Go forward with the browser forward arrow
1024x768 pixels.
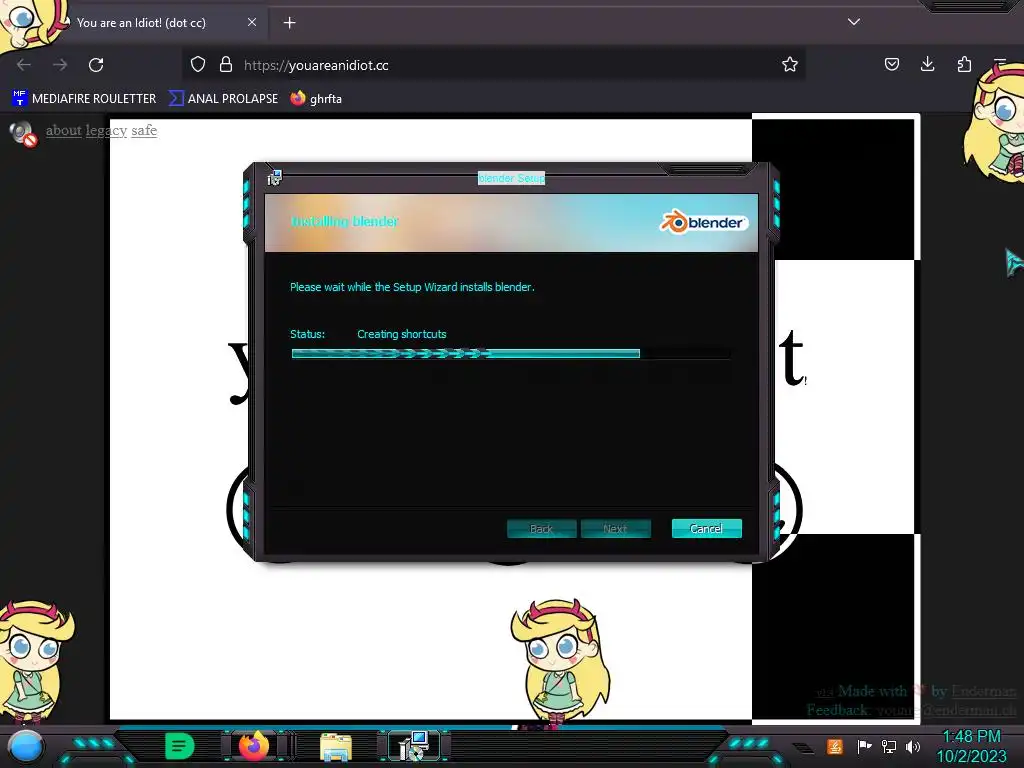(60, 65)
